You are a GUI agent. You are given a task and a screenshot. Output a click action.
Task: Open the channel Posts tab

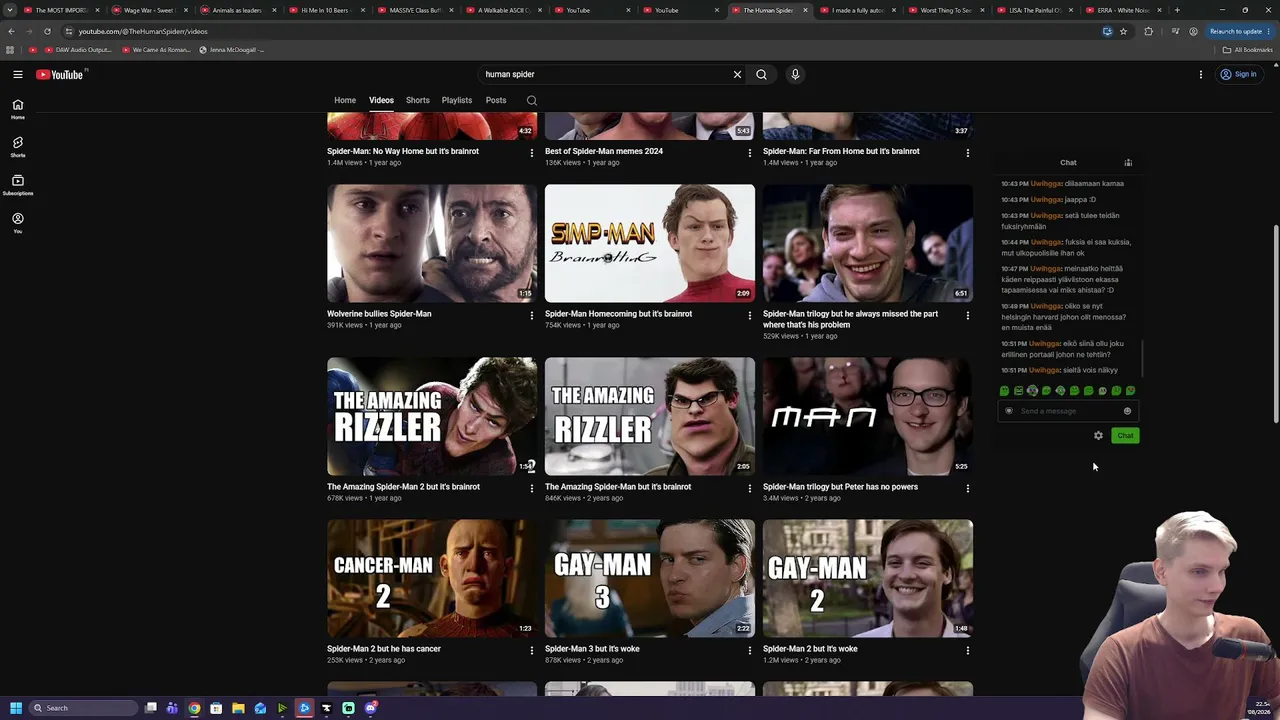tap(496, 100)
